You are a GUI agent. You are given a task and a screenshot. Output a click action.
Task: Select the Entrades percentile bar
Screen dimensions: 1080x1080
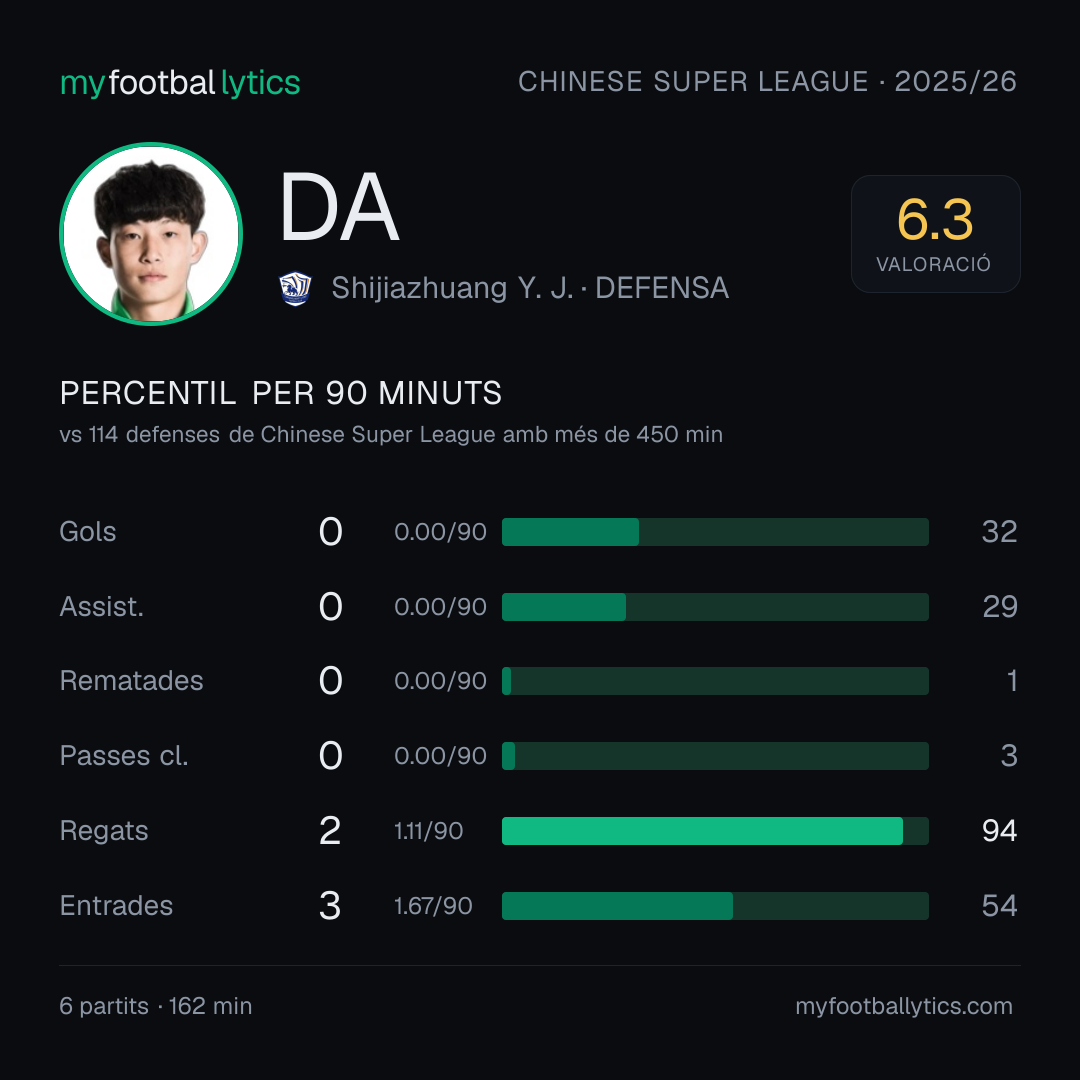[715, 906]
